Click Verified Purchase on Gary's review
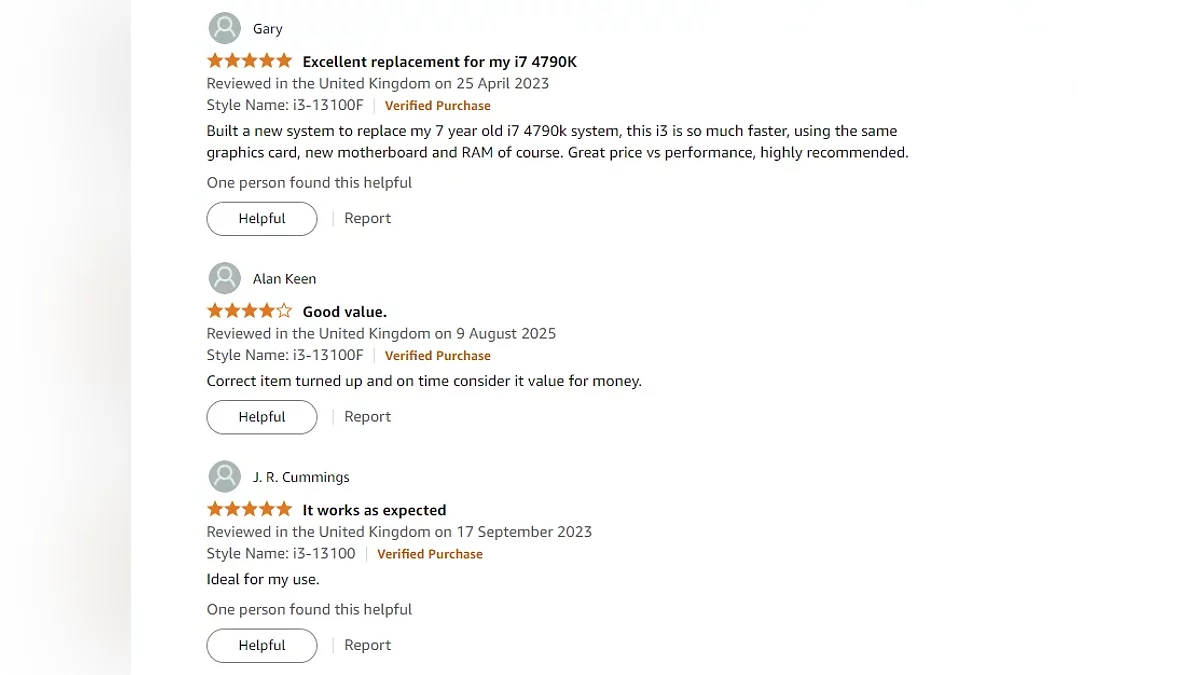 437,106
